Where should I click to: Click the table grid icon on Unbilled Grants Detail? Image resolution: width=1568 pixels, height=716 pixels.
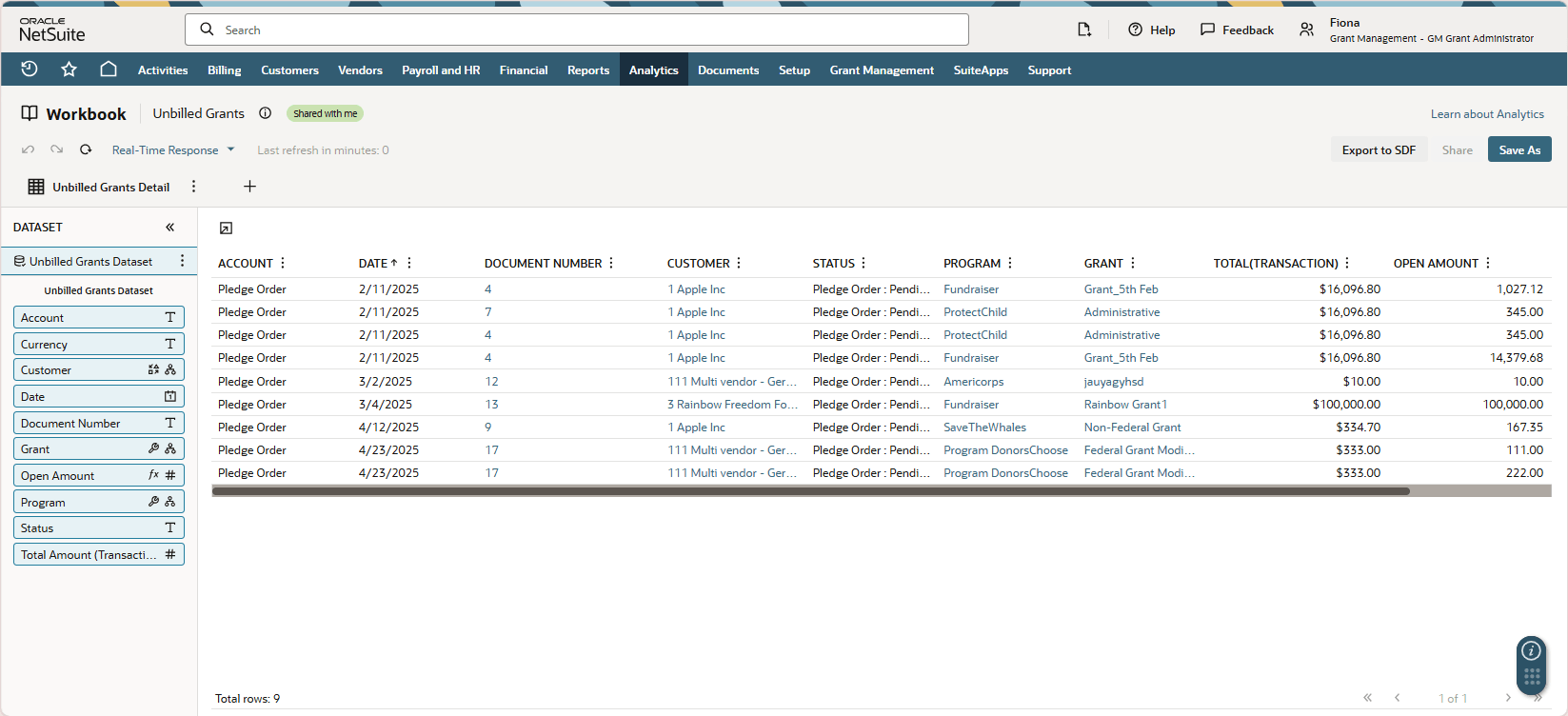36,187
